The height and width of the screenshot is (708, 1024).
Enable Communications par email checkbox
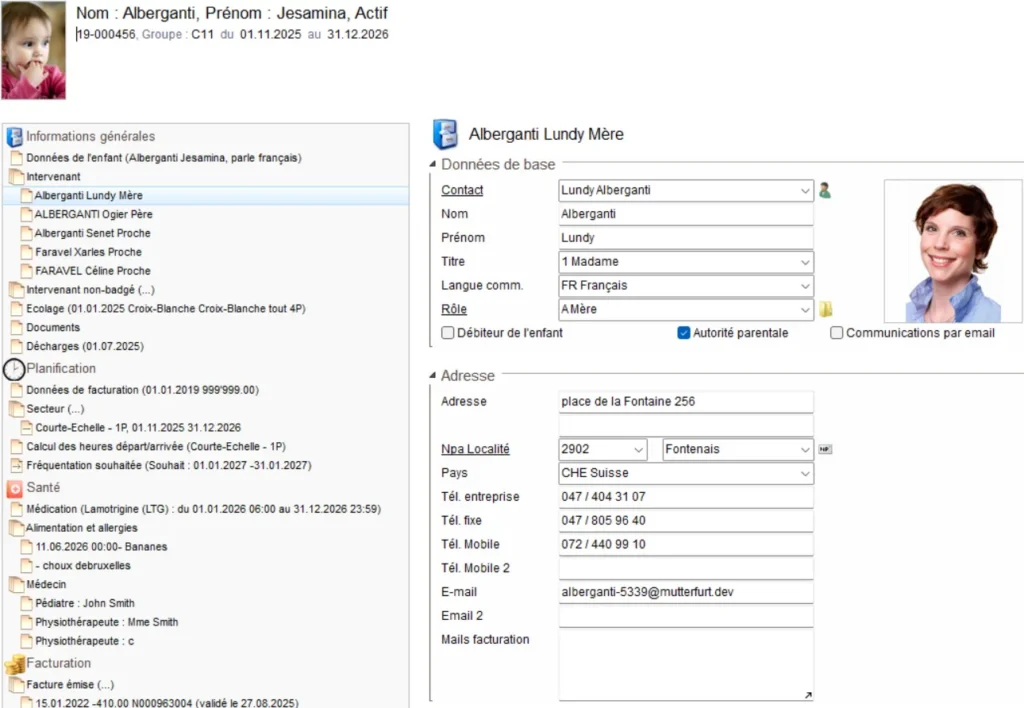(837, 333)
